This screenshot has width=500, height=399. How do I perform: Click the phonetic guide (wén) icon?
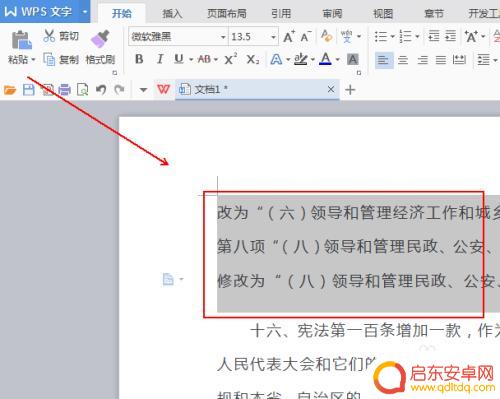pos(347,36)
